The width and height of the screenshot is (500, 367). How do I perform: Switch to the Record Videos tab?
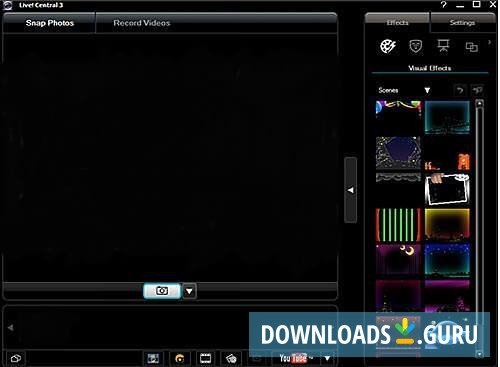[142, 23]
